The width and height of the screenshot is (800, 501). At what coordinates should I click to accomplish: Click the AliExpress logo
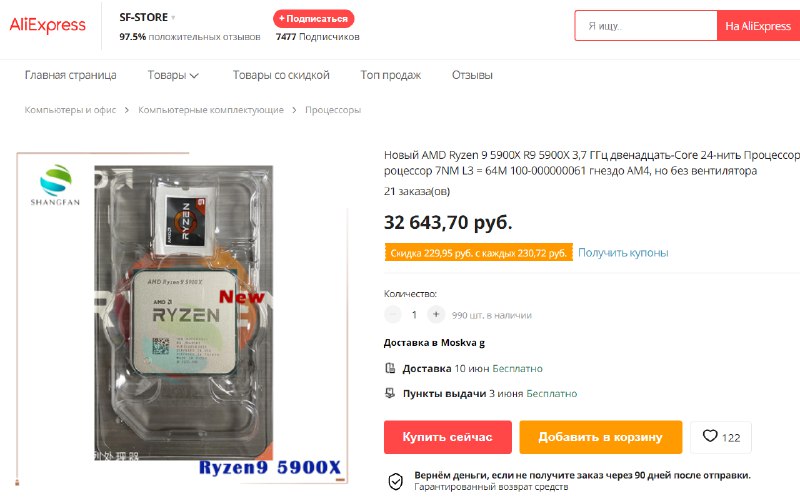pyautogui.click(x=47, y=25)
